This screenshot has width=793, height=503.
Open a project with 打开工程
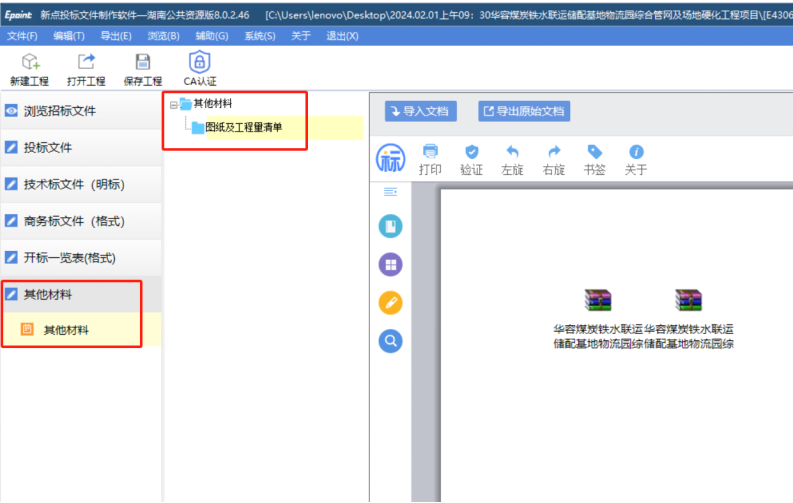[86, 69]
